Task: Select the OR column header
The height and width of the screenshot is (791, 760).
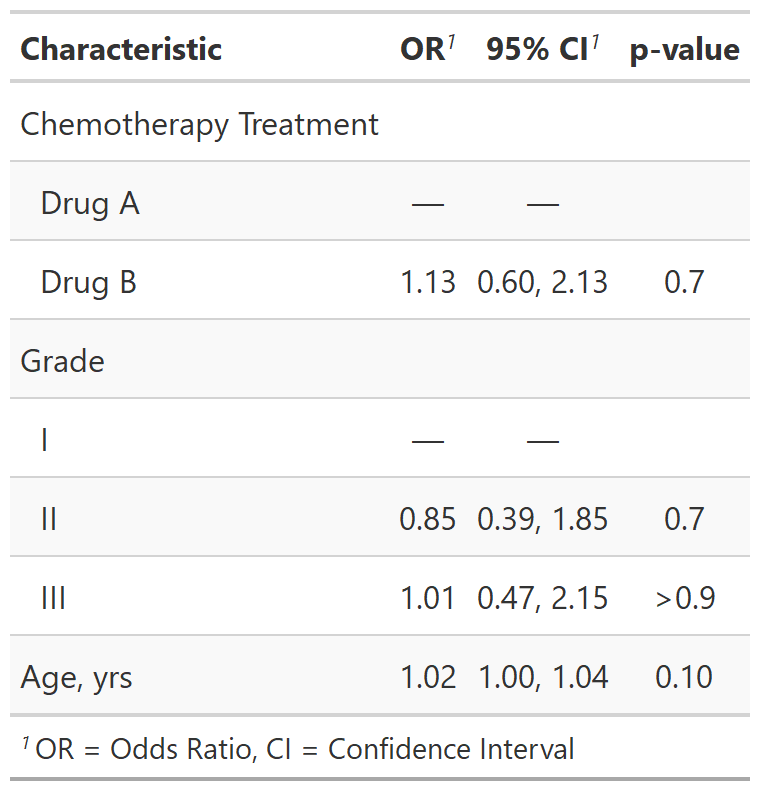Action: [x=423, y=50]
